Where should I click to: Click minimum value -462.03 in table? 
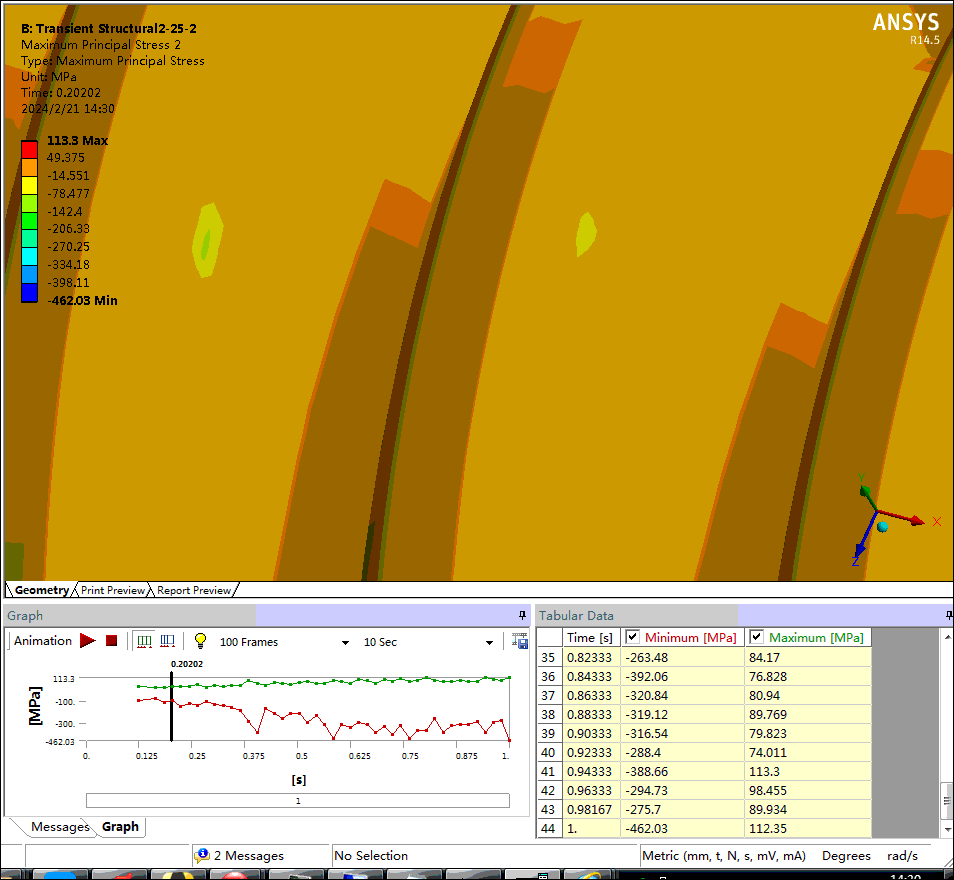pos(683,828)
